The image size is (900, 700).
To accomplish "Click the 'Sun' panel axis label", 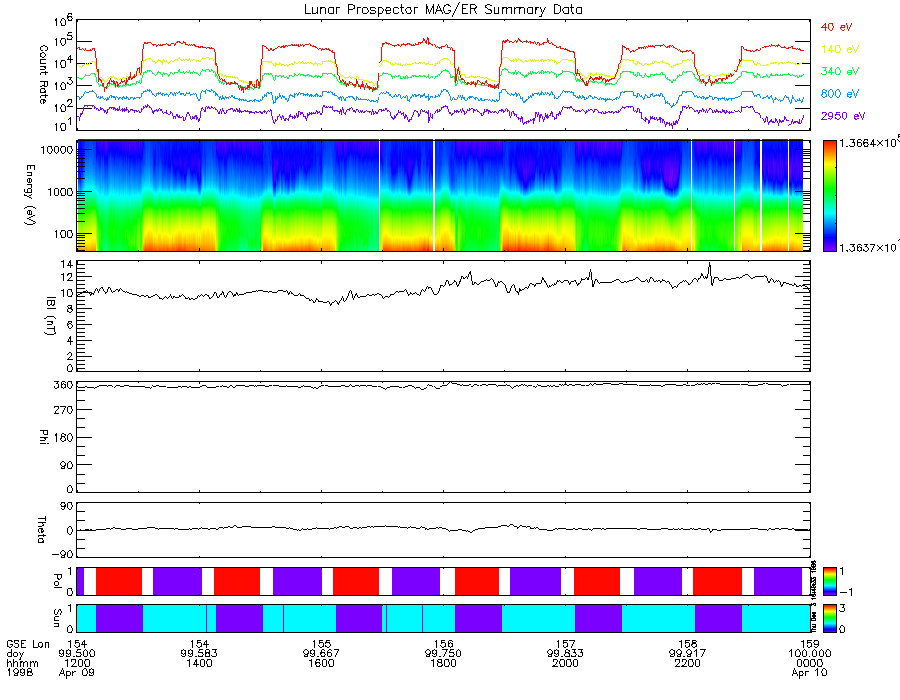I will [57, 618].
